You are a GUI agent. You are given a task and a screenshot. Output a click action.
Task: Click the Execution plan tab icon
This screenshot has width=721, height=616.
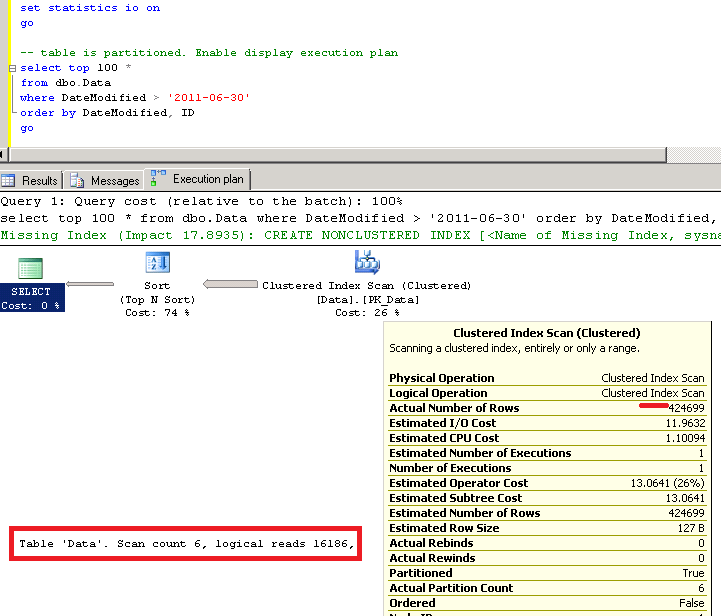(x=158, y=178)
